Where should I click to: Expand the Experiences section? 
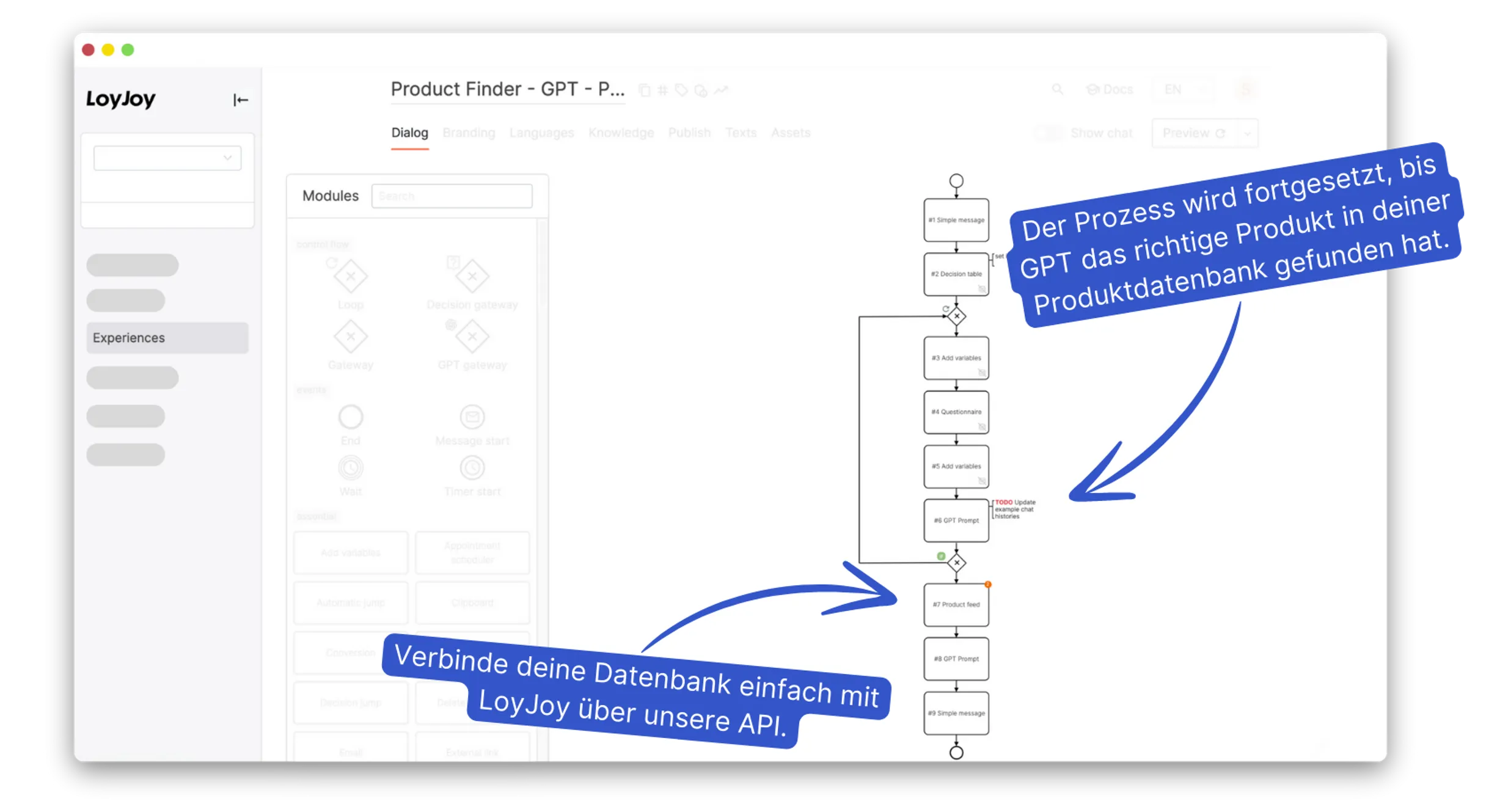point(163,337)
